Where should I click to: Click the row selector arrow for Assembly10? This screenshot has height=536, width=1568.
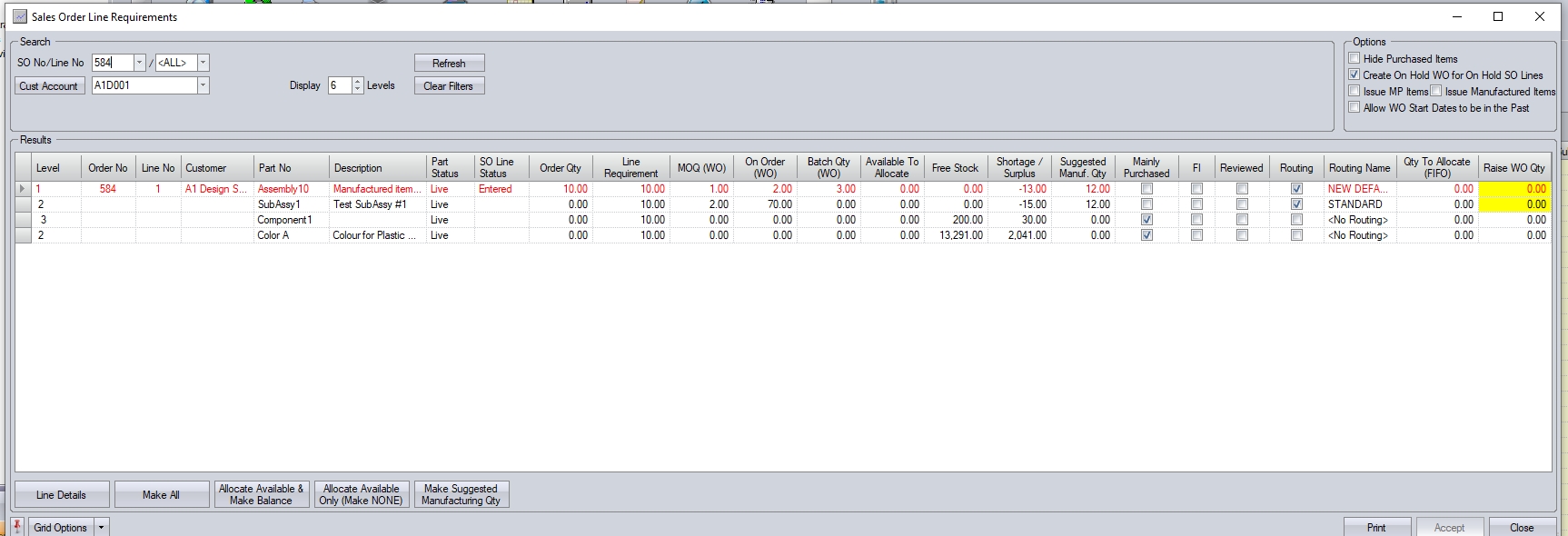(x=23, y=189)
